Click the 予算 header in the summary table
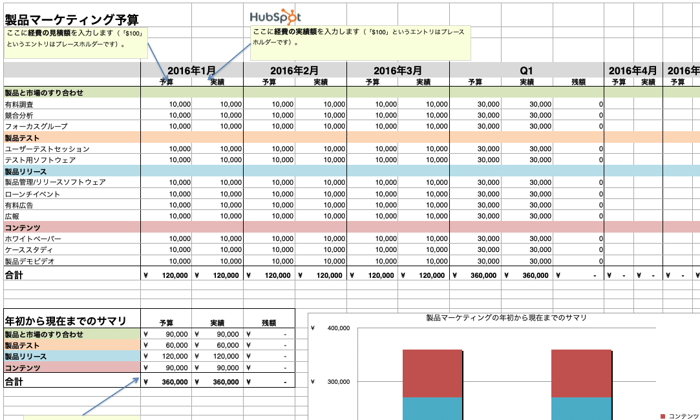This screenshot has width=700, height=420. [167, 323]
